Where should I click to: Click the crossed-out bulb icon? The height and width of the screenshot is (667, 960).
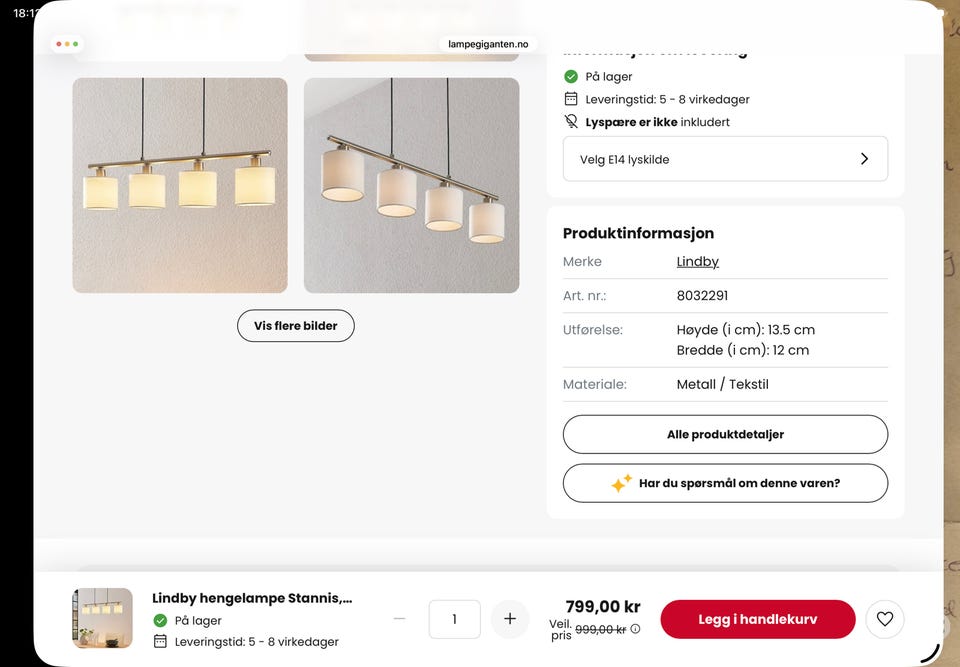click(571, 121)
